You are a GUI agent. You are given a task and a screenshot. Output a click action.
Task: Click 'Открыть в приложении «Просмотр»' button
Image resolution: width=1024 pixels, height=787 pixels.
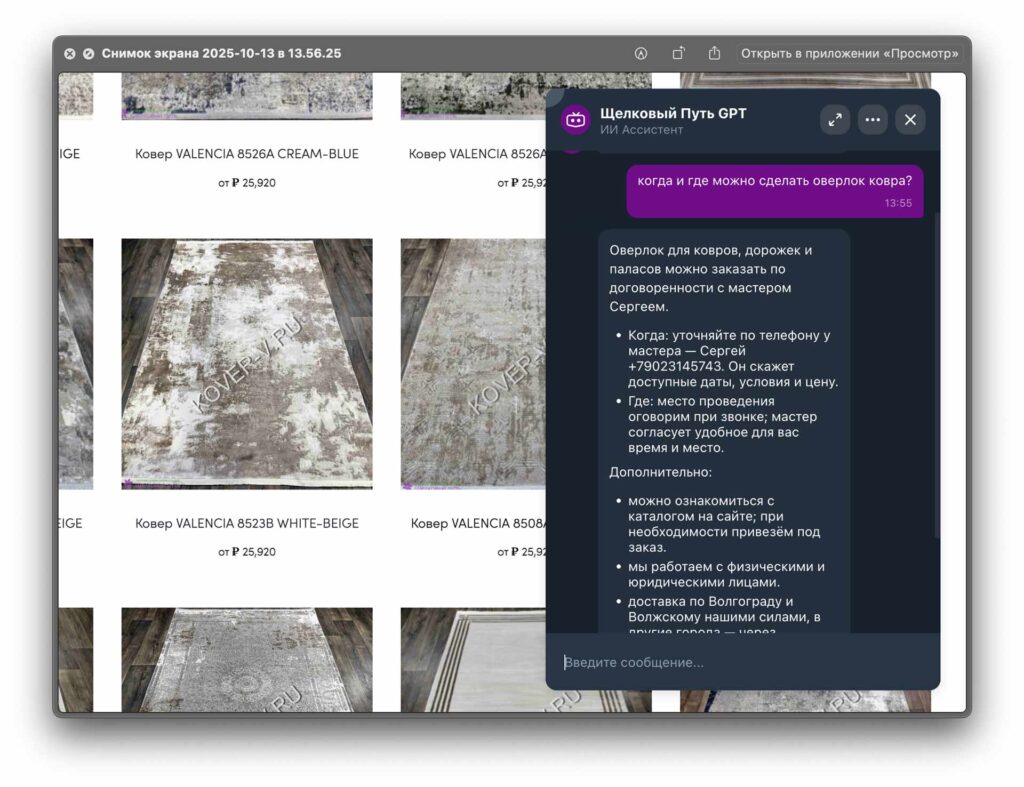[850, 53]
